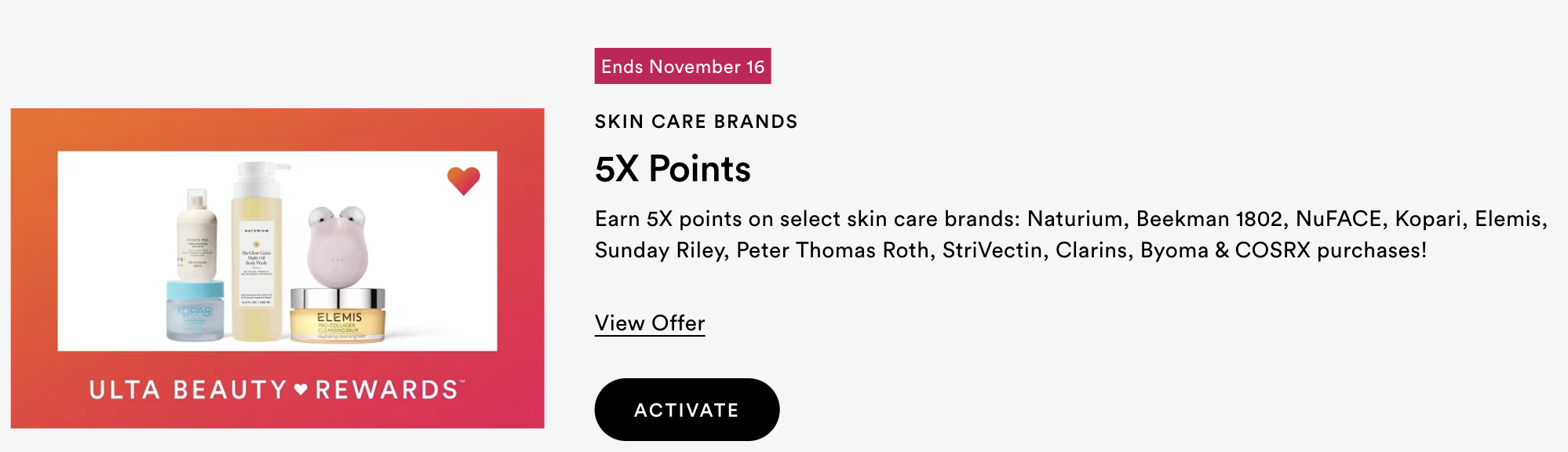Screen dimensions: 1568x452
Task: Click the Elemis Pro-Collagen cleansing balm jar
Action: click(338, 315)
